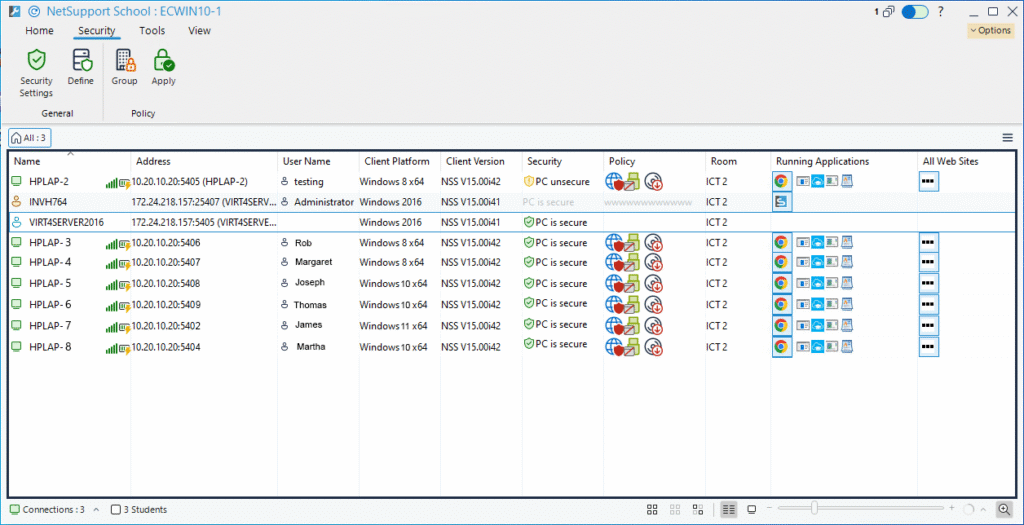Click the unsecure shield icon for HPLAP-2
The image size is (1024, 525).
click(x=529, y=182)
